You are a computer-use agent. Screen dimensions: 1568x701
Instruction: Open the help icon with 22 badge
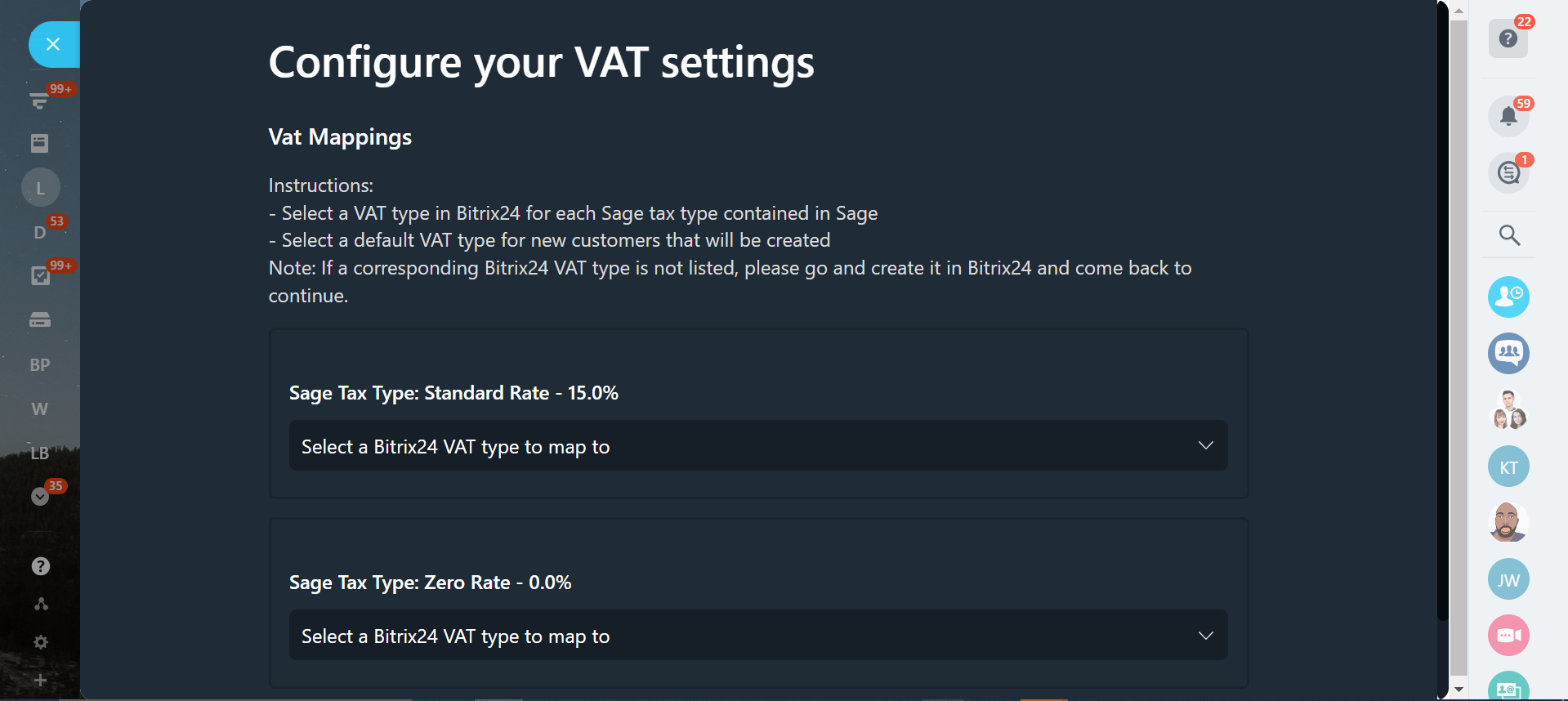pyautogui.click(x=1508, y=38)
